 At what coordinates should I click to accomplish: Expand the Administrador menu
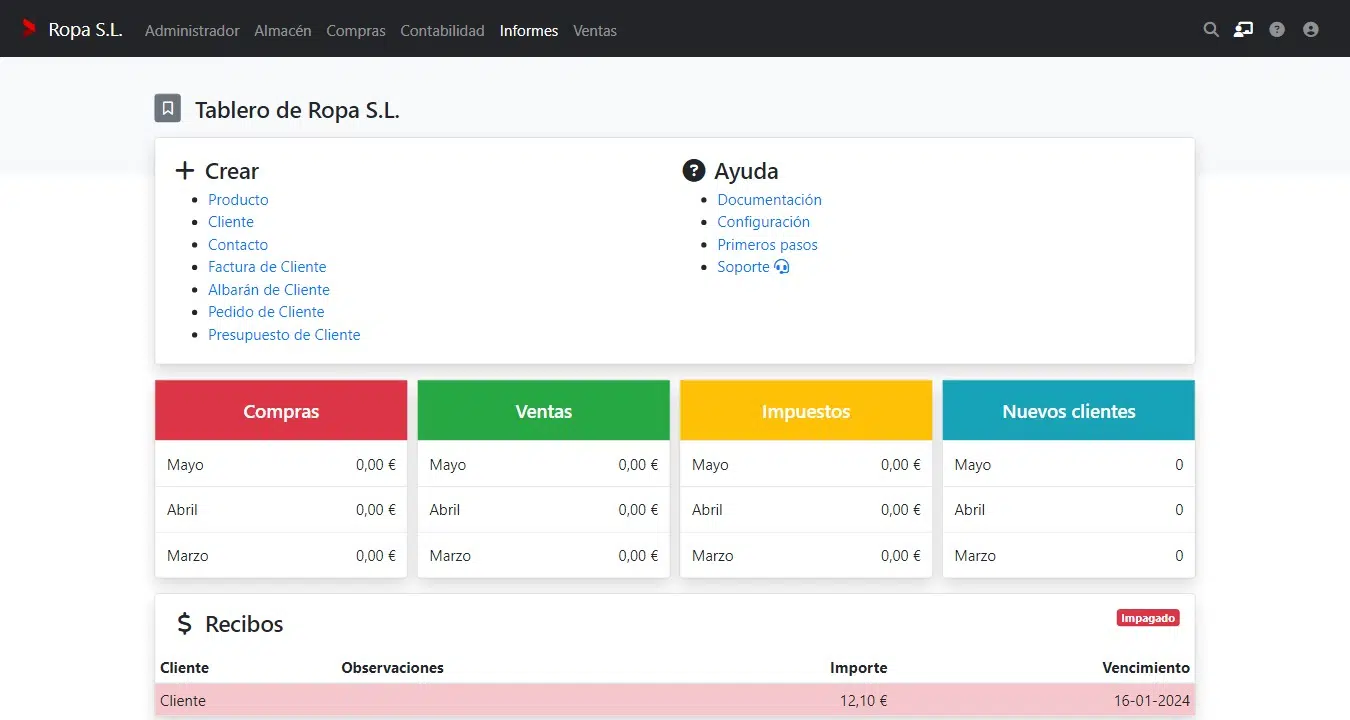(x=192, y=31)
